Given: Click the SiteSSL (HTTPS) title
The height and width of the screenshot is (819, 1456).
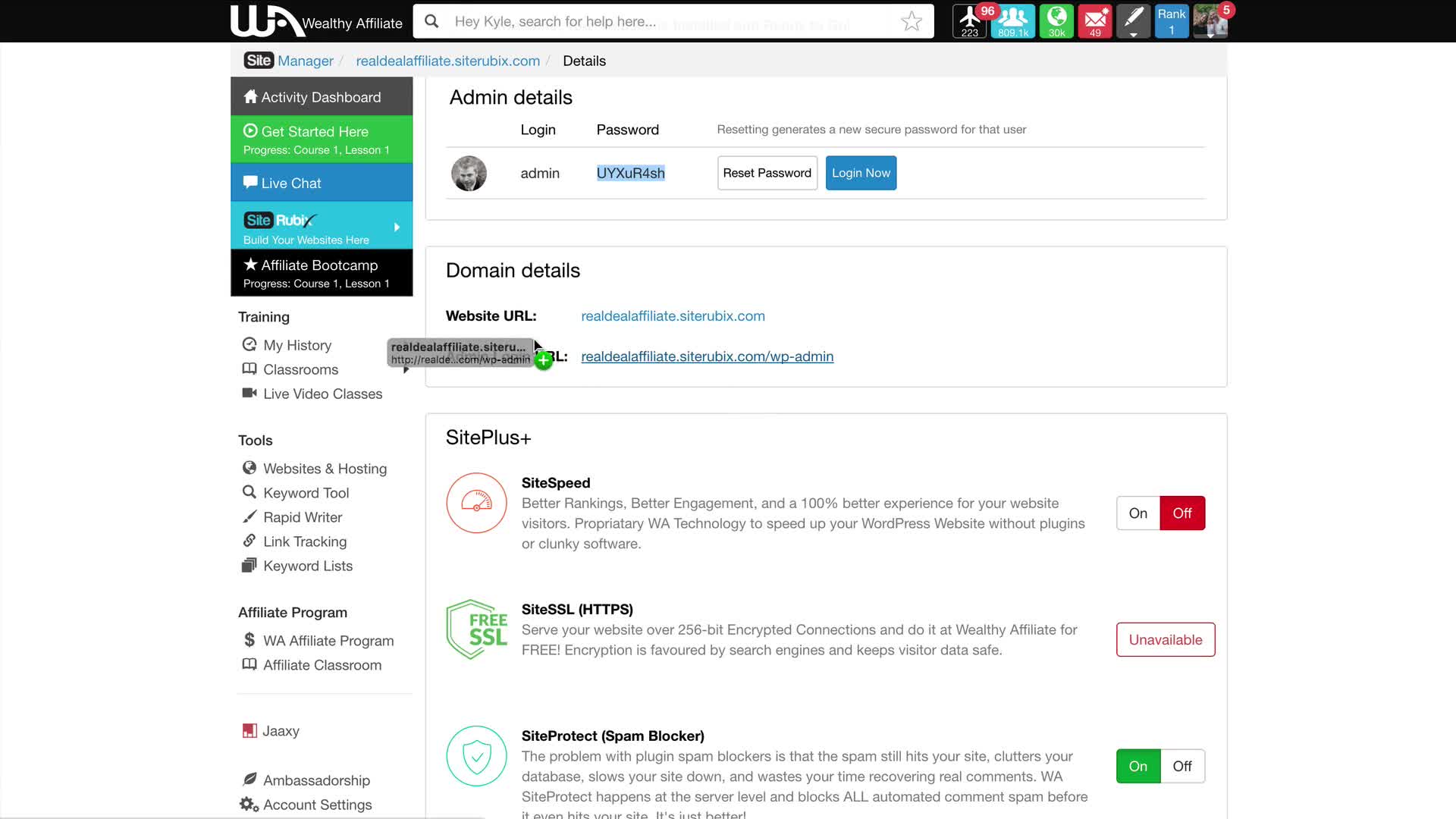Looking at the screenshot, I should [x=577, y=610].
